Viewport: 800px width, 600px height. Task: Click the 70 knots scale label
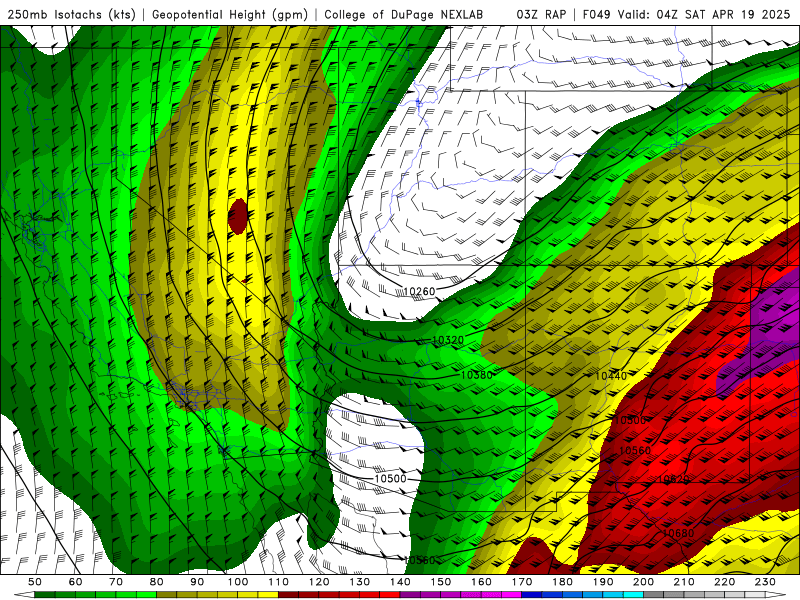click(116, 581)
